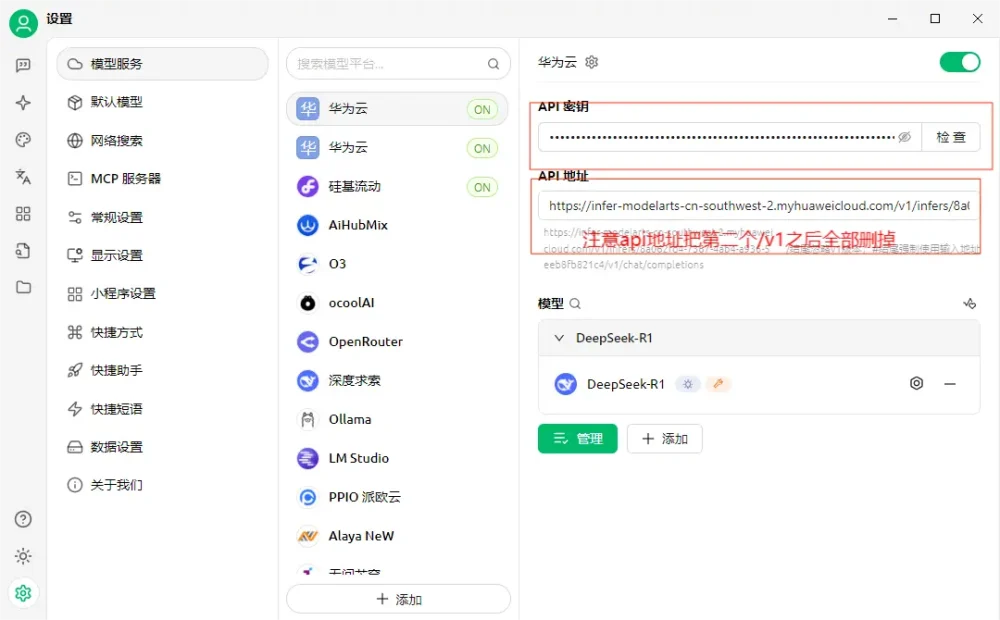Screen dimensions: 1000x620
Task: Open the knowledge base sidebar icon
Action: (x=23, y=251)
